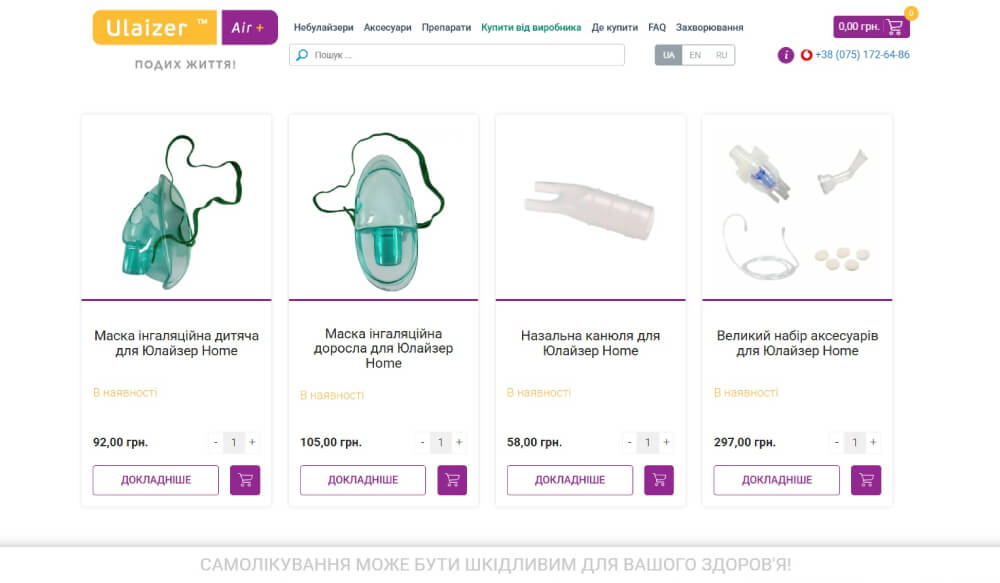Switch site language to RU
Image resolution: width=1000 pixels, height=583 pixels.
(x=721, y=55)
